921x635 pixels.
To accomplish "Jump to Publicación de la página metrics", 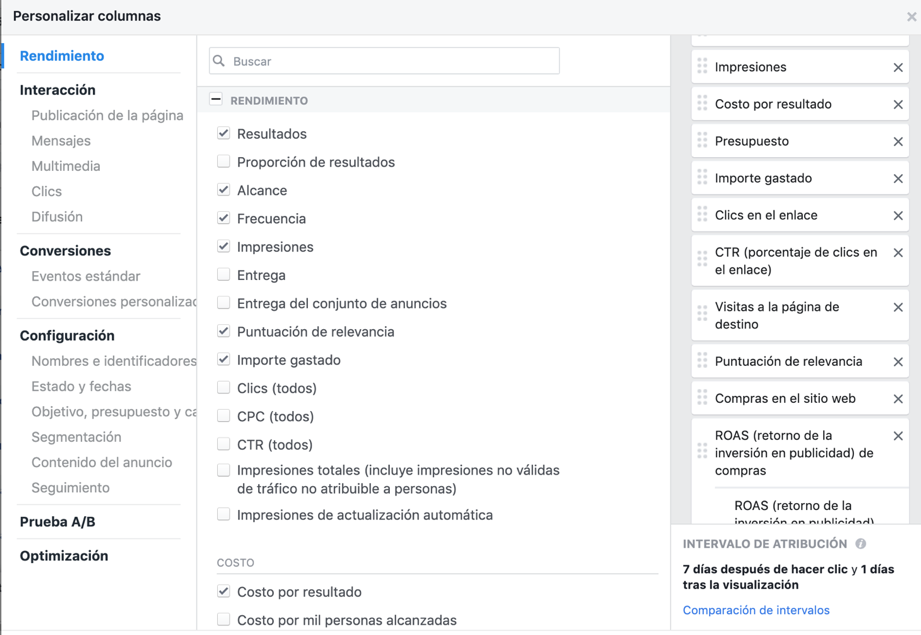I will point(107,115).
